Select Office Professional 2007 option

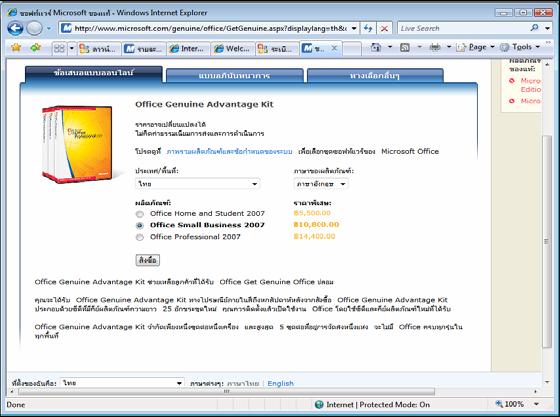tap(140, 237)
